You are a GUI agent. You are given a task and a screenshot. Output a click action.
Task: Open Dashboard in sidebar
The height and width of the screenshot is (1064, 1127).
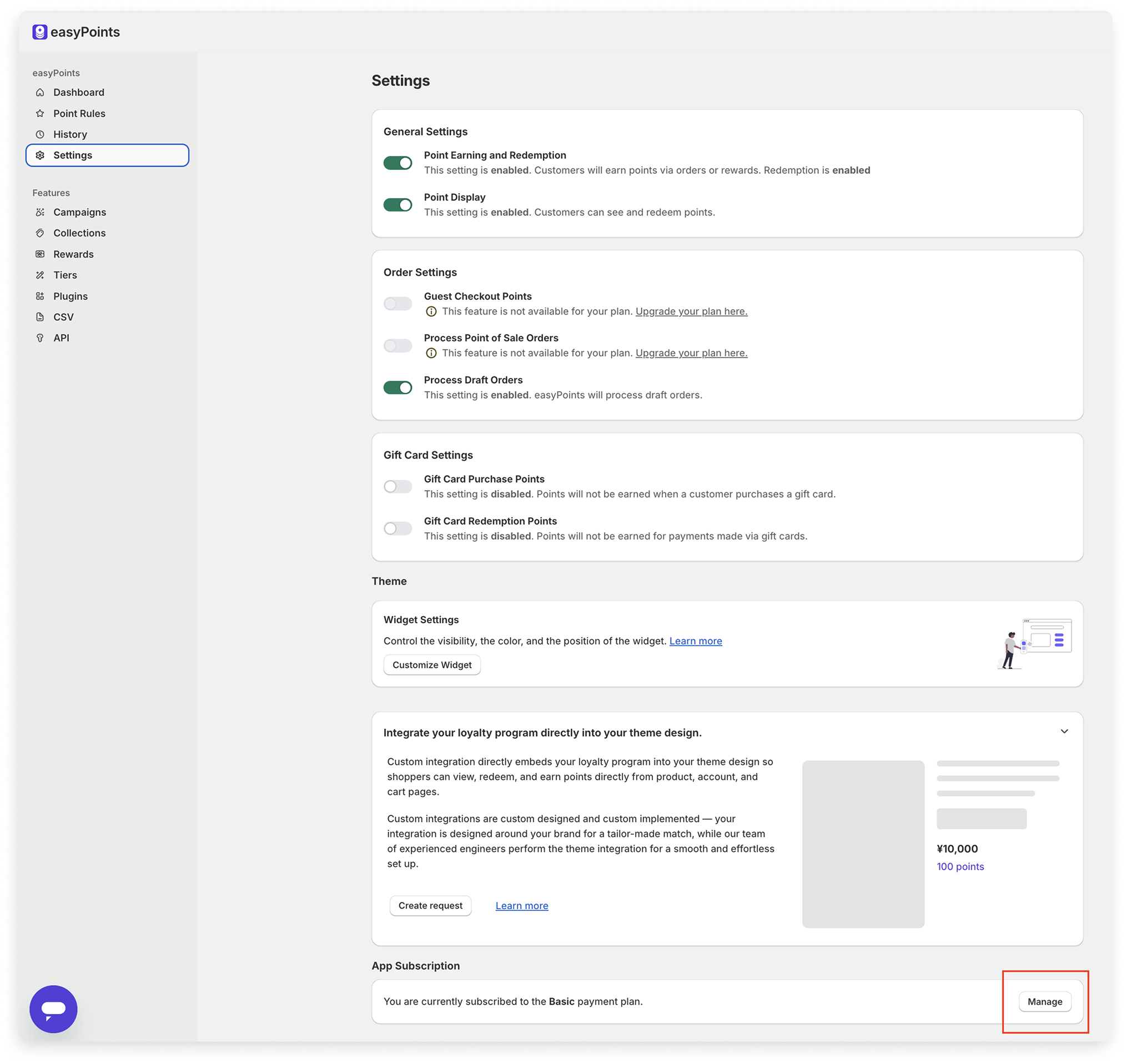[107, 93]
